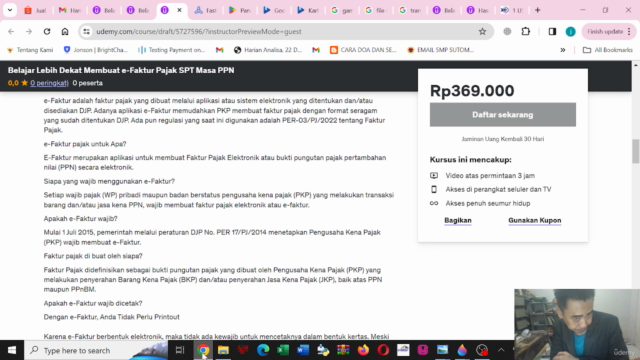Click the "Video atas permintaan 3 jam" text
The image size is (640, 360).
click(x=490, y=176)
